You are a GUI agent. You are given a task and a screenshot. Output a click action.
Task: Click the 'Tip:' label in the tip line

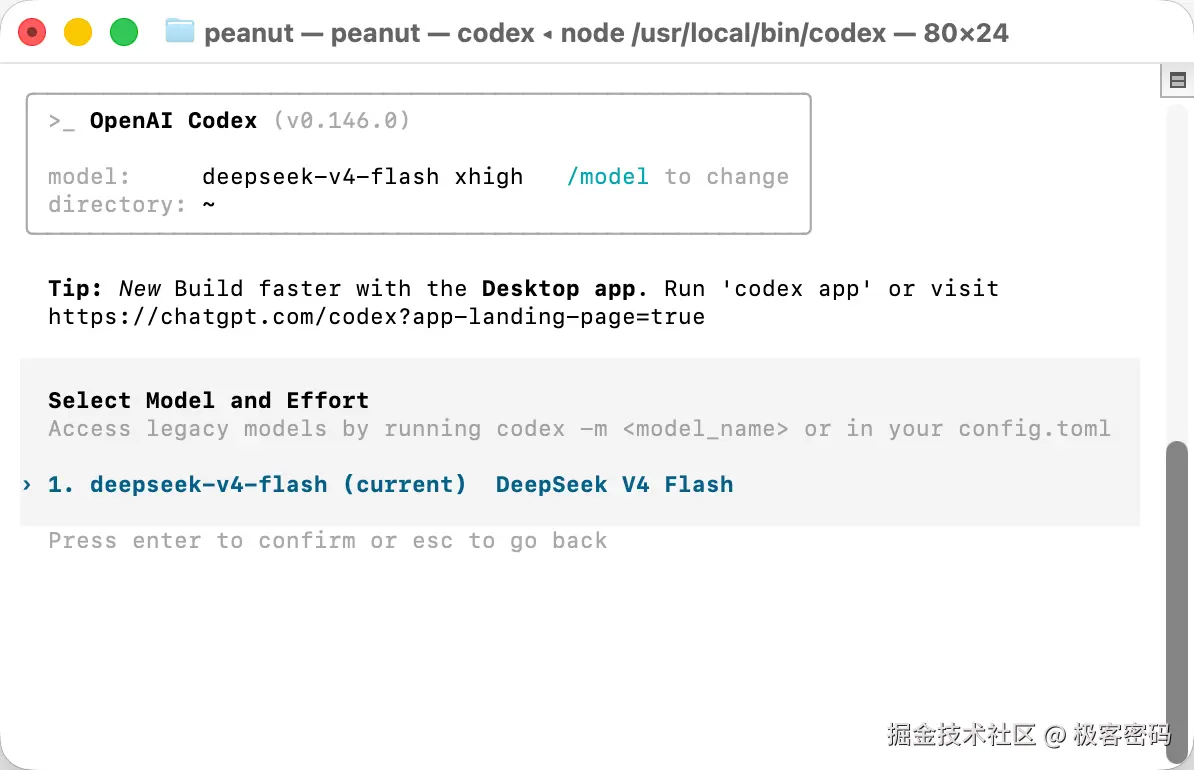click(75, 289)
